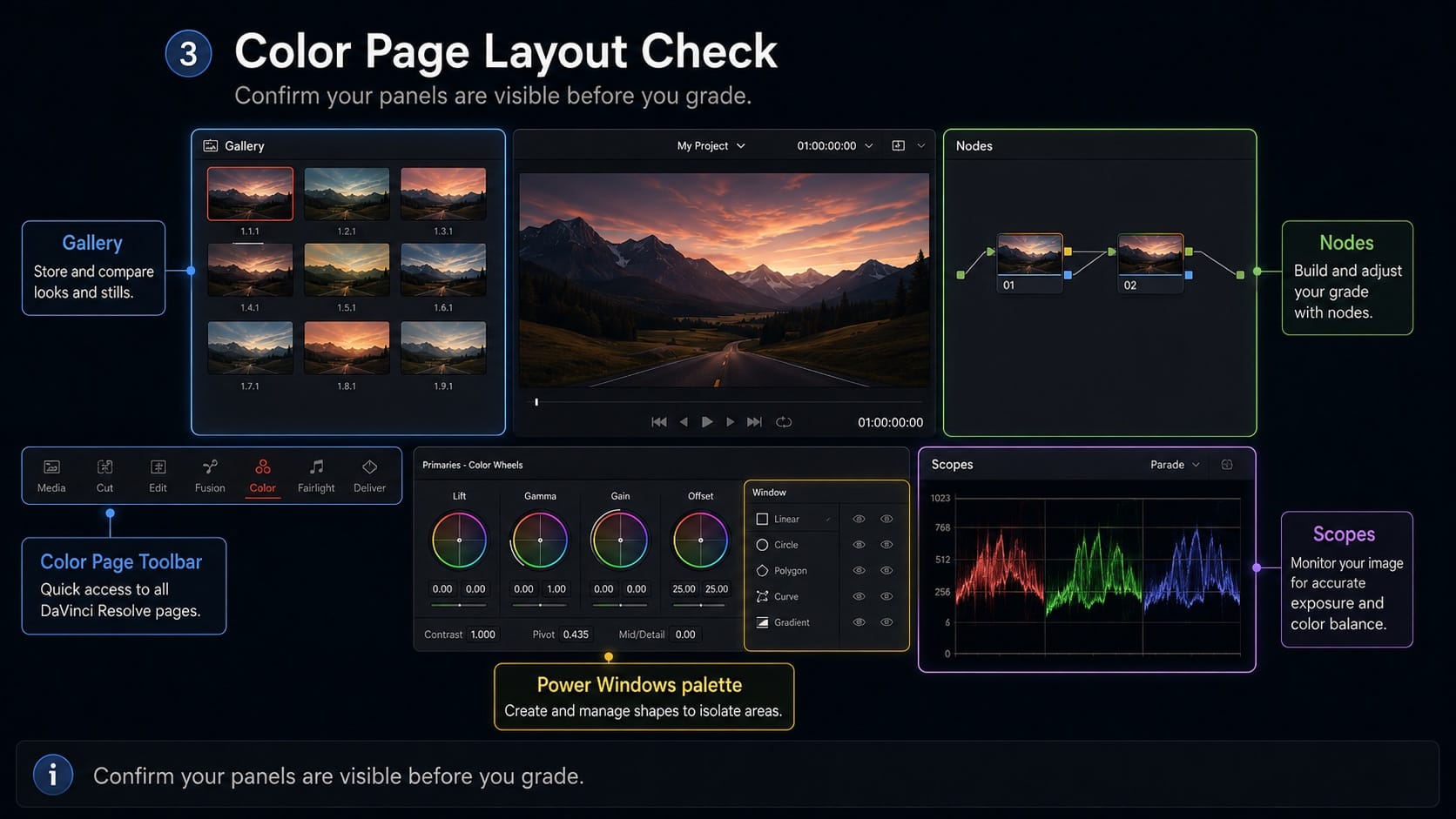Viewport: 1456px width, 819px height.
Task: Select gallery still 1.2.1
Action: [x=347, y=193]
